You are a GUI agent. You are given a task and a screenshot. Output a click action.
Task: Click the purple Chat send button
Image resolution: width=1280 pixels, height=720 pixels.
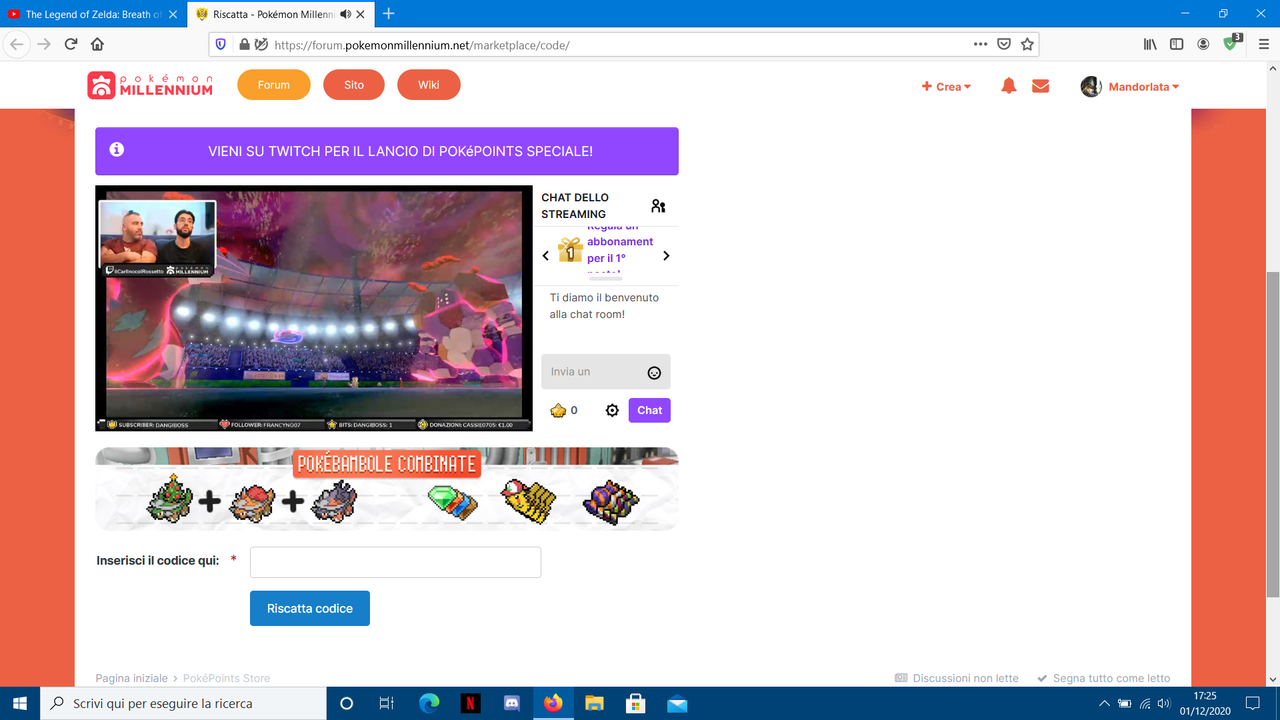click(x=650, y=410)
